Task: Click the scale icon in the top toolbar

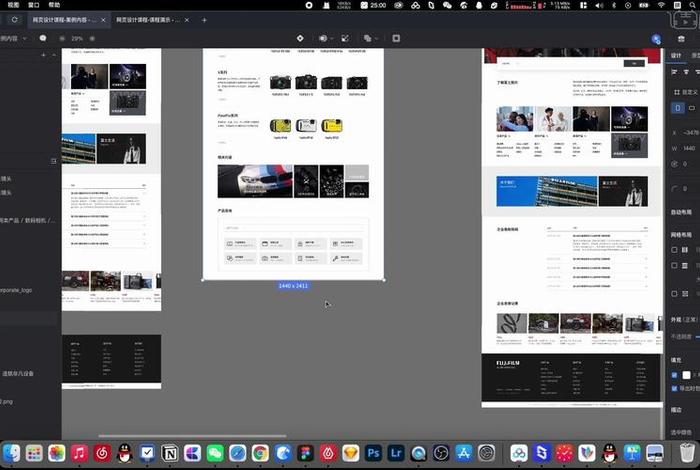Action: click(345, 38)
